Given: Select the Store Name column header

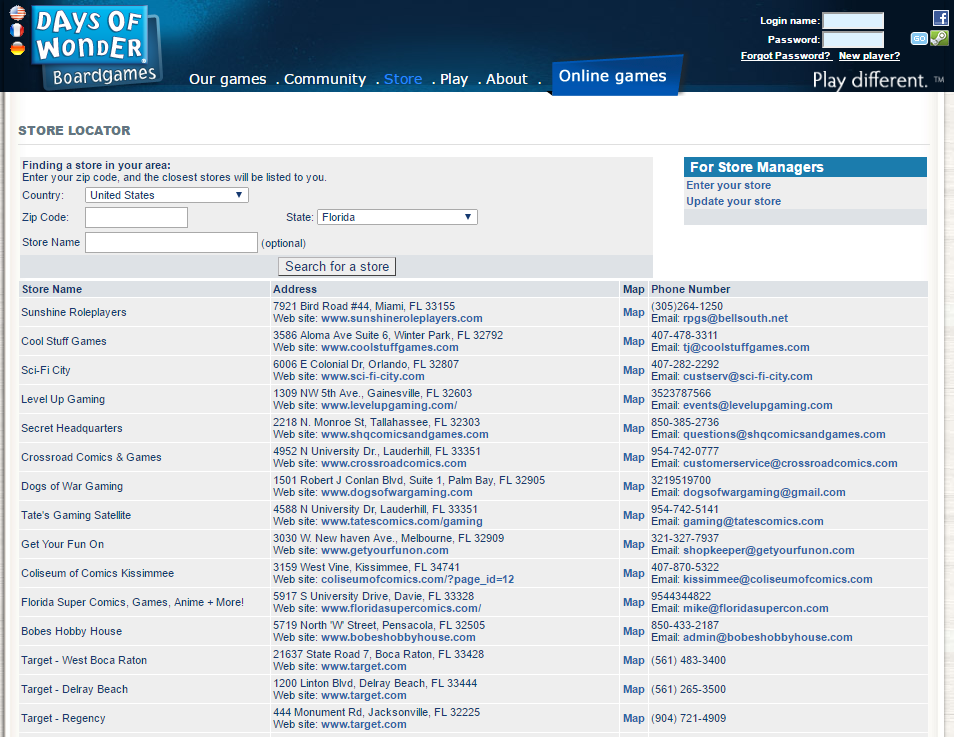Looking at the screenshot, I should point(52,290).
